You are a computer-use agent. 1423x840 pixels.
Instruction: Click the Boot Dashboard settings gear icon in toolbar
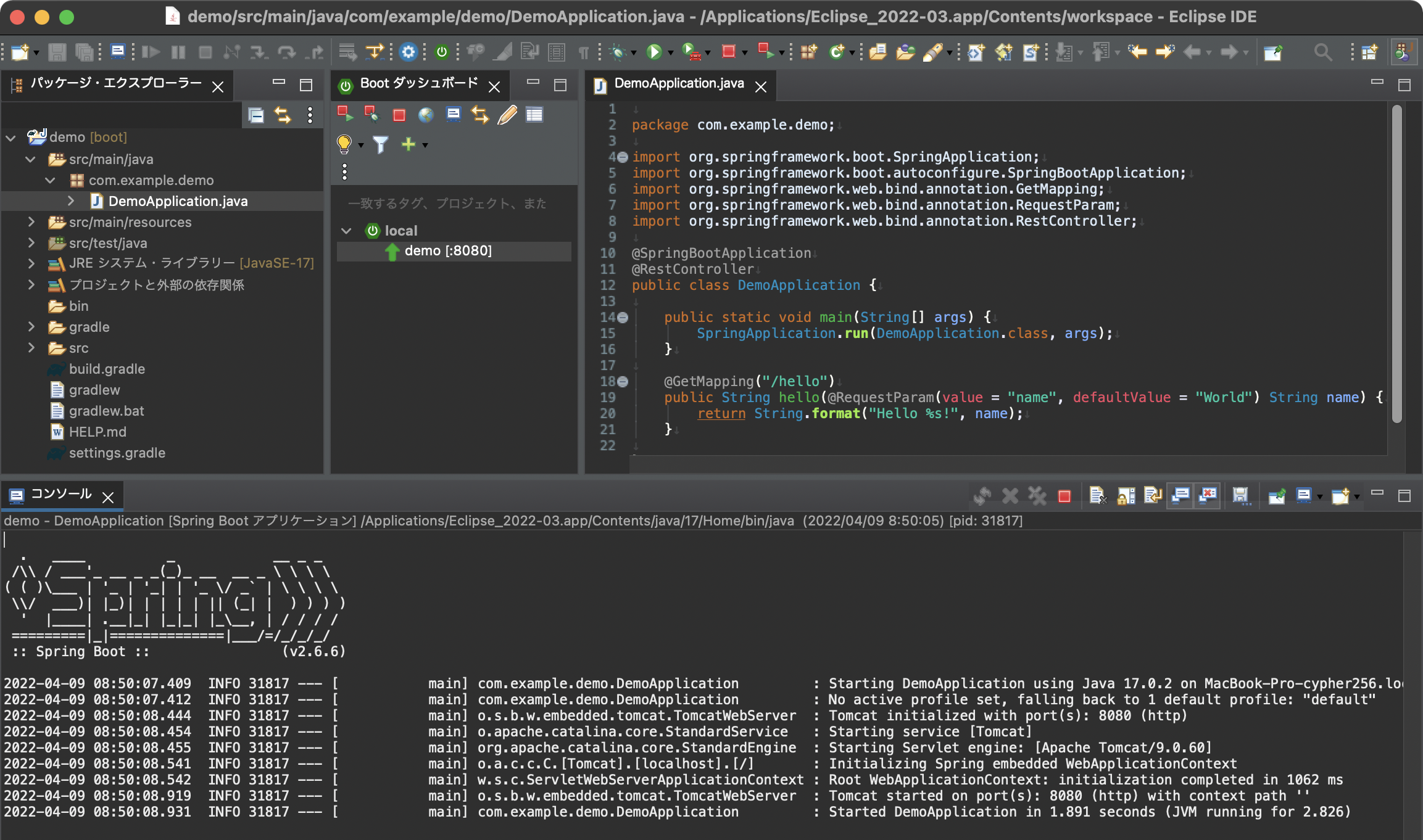coord(408,52)
